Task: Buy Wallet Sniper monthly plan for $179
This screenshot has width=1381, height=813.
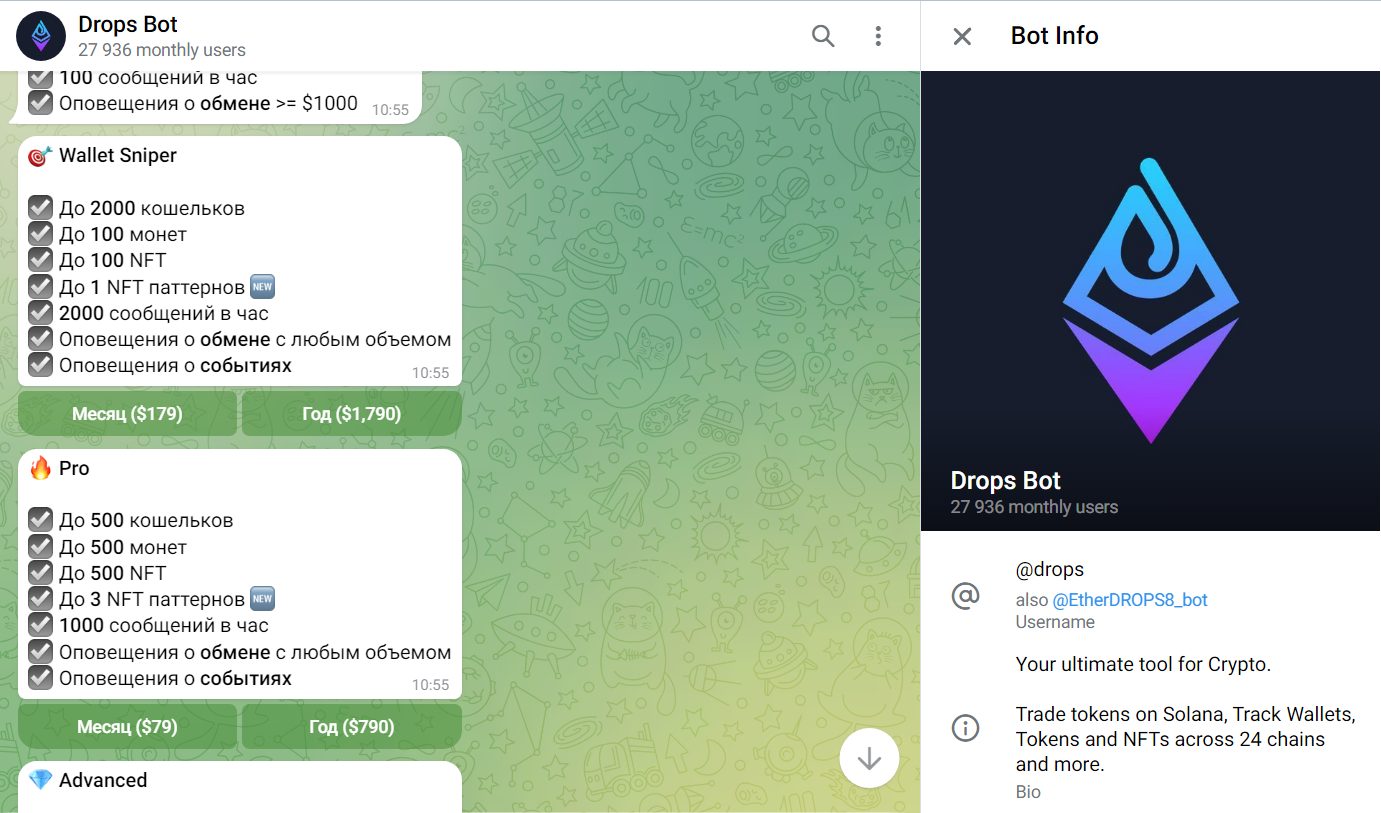Action: click(127, 413)
